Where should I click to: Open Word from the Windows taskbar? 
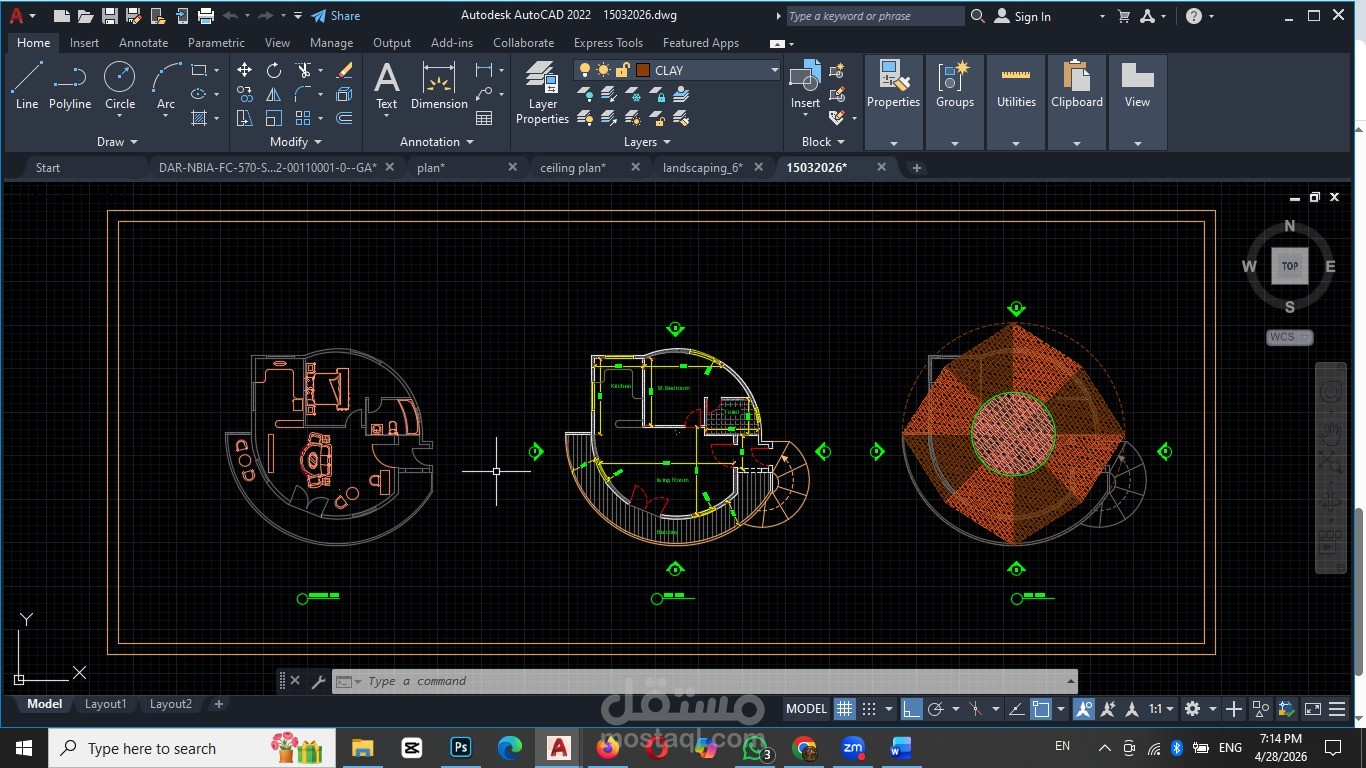[x=901, y=748]
